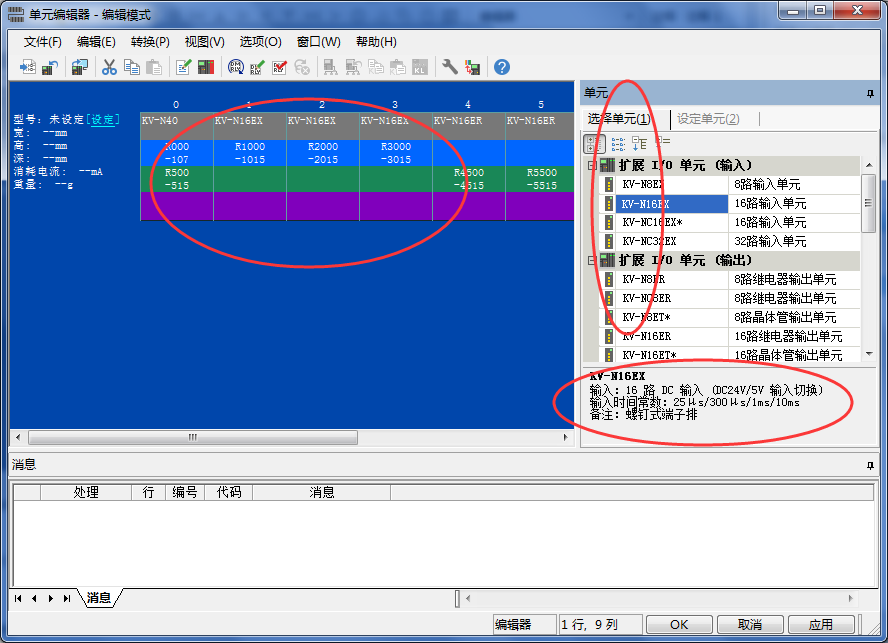Click the PLC-to-monitor transfer toolbar icon
888x643 pixels.
80,67
